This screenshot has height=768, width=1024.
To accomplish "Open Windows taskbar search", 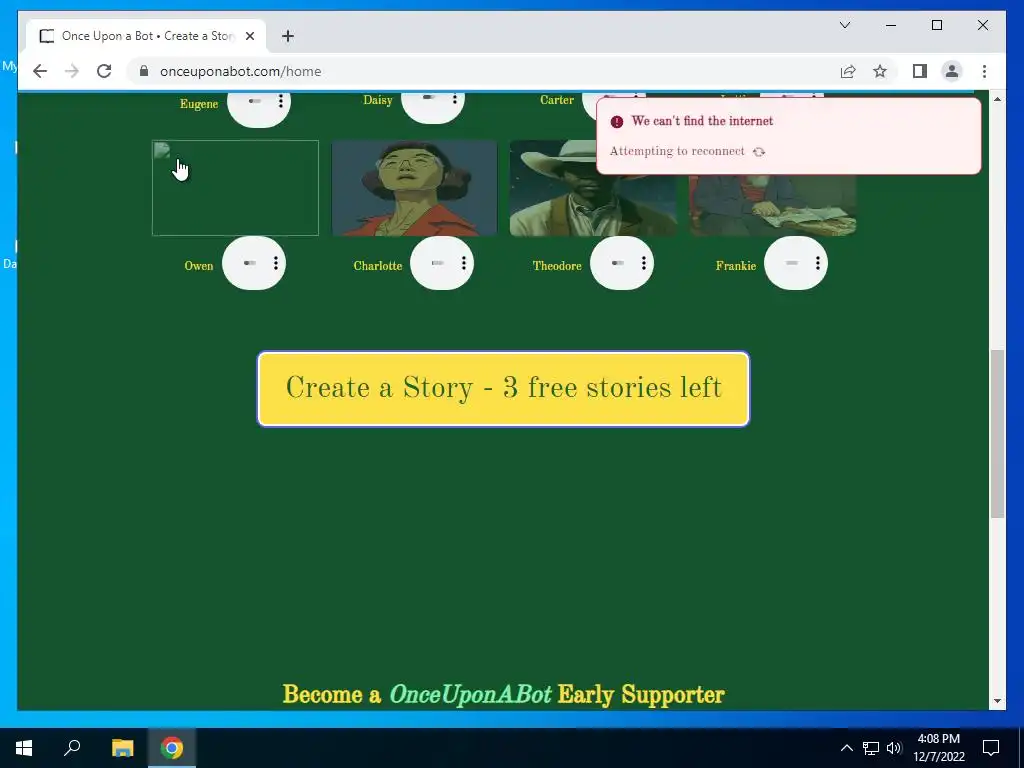I will tap(72, 748).
